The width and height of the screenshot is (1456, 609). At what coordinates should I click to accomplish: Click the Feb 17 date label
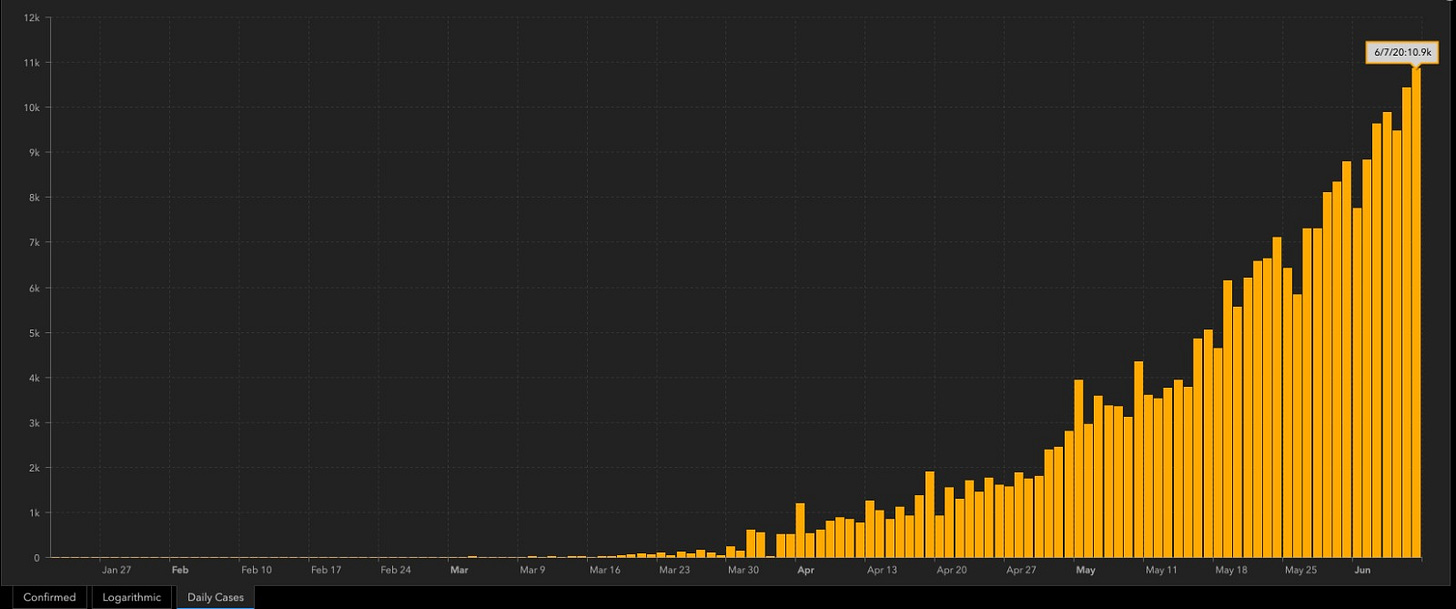(x=326, y=570)
